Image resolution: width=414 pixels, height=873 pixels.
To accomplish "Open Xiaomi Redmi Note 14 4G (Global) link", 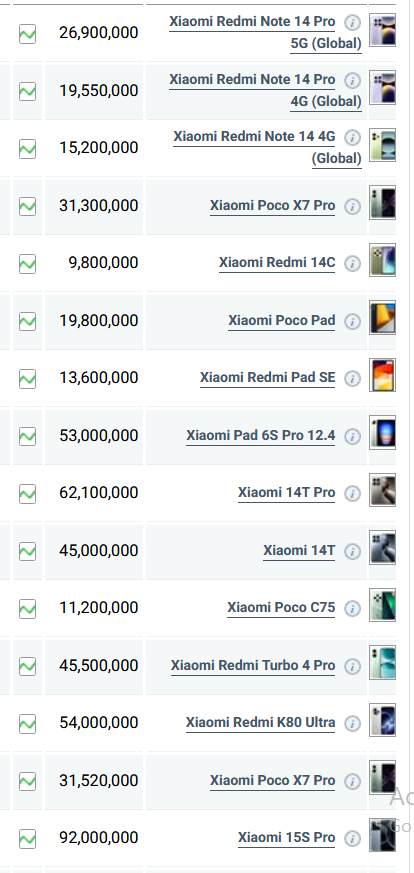I will coord(267,148).
